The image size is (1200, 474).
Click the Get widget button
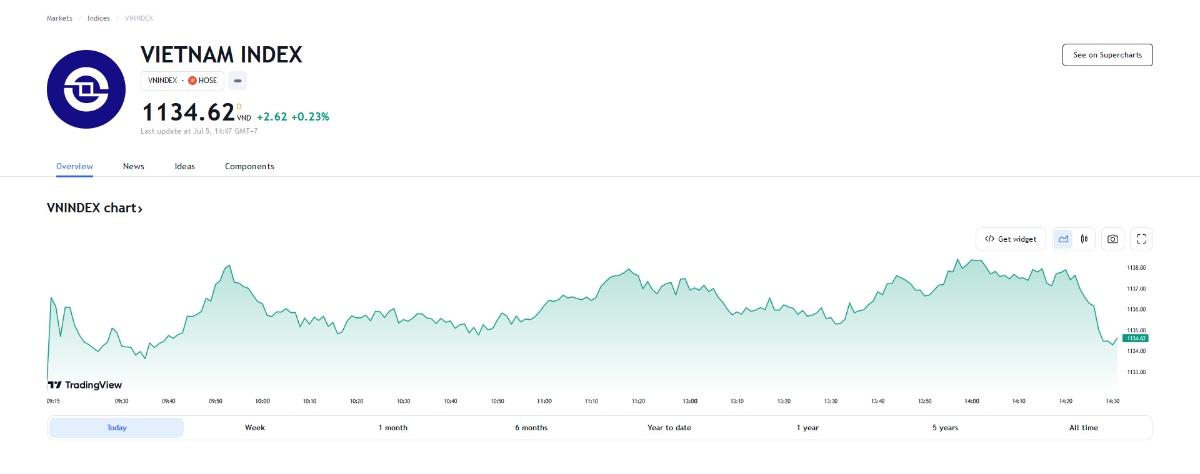1011,239
